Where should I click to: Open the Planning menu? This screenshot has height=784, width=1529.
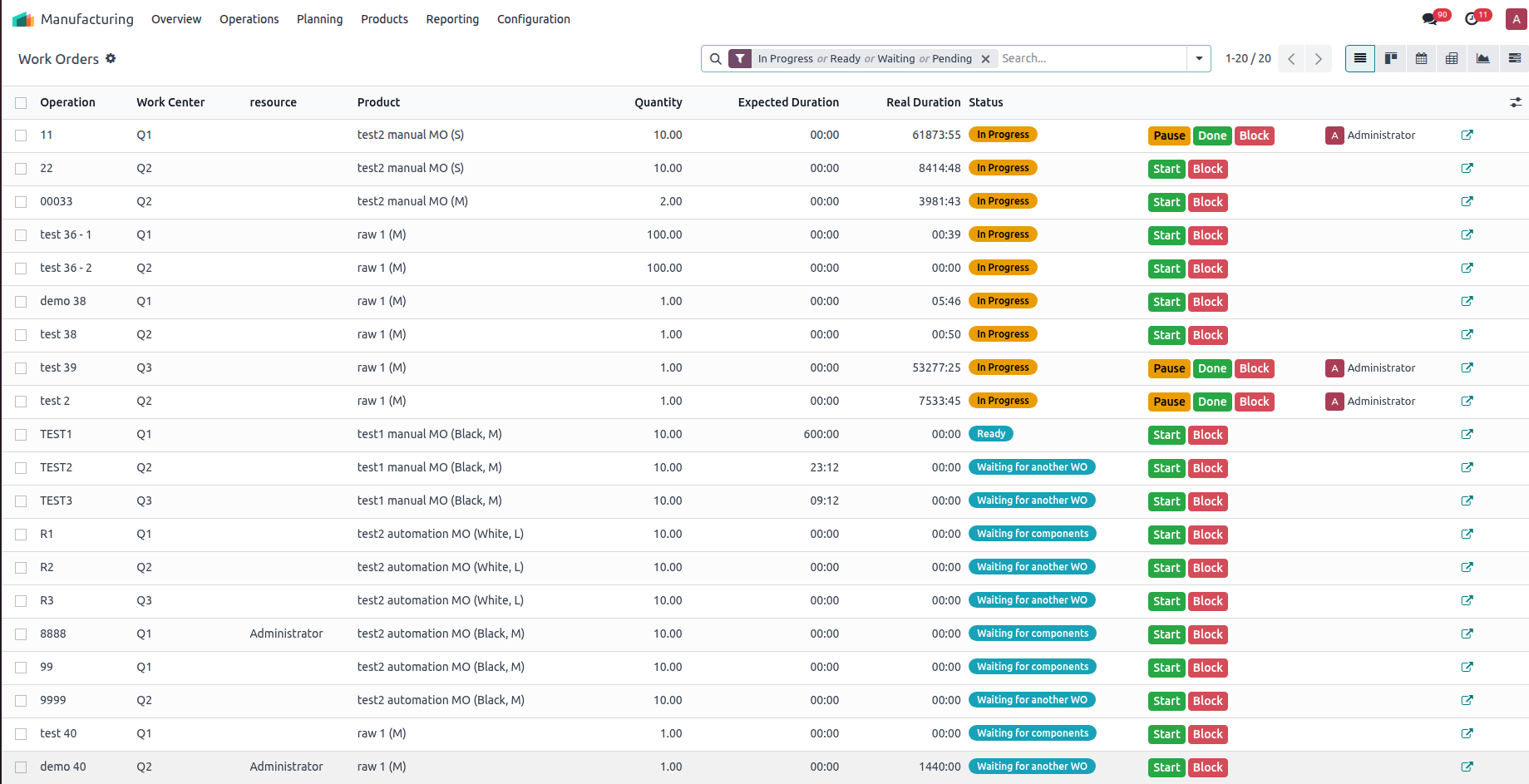(x=319, y=19)
